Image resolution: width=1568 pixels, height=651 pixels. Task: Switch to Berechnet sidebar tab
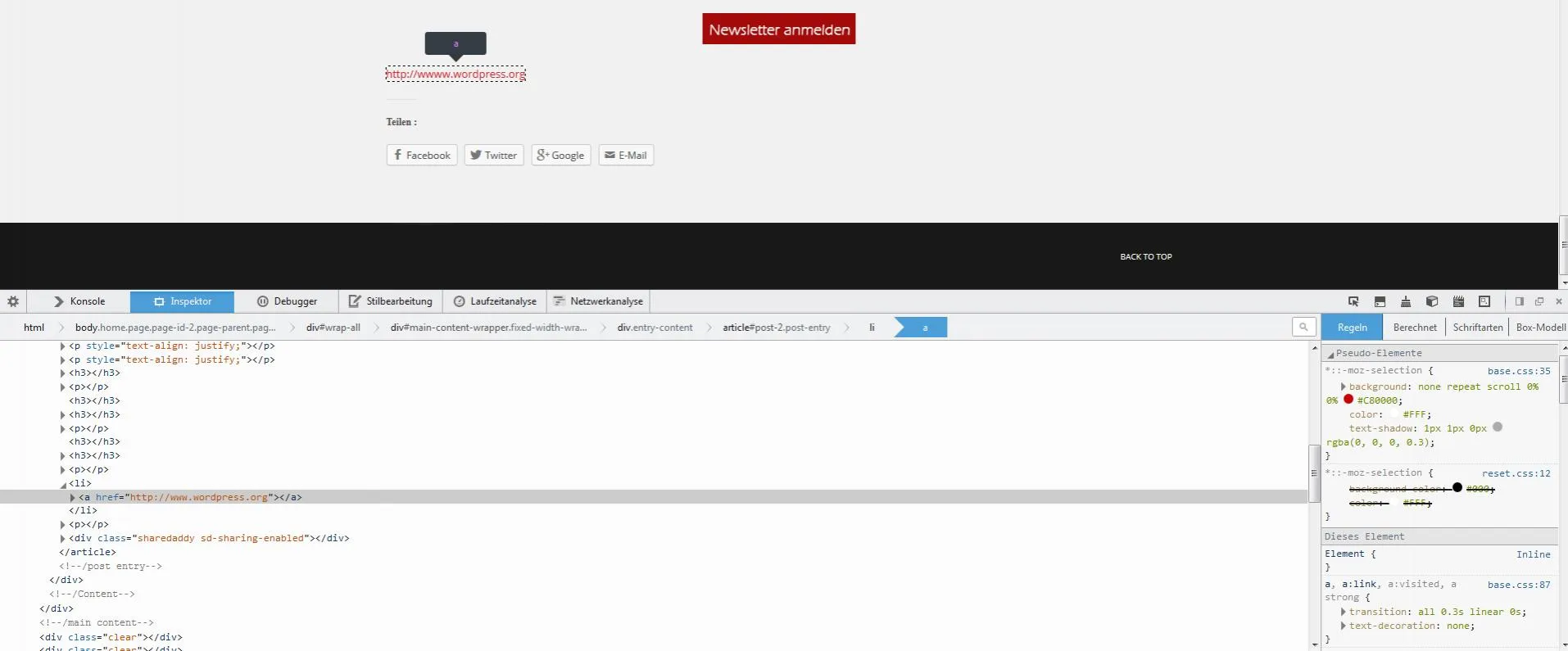1415,327
